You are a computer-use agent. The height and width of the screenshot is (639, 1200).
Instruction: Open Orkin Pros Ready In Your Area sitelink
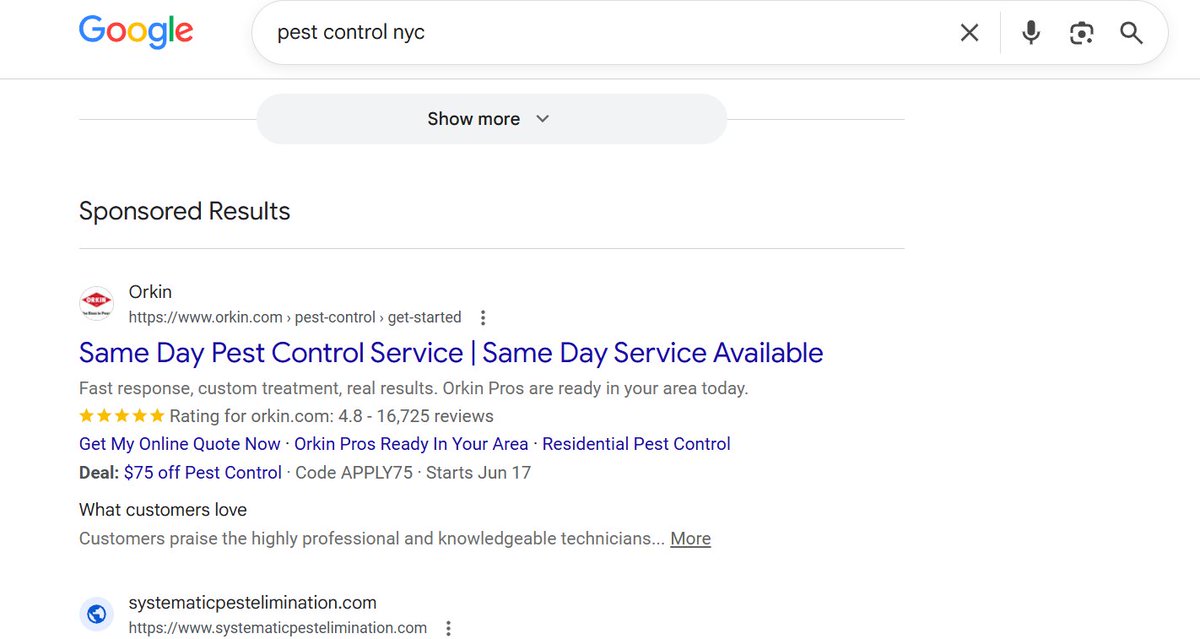coord(411,444)
